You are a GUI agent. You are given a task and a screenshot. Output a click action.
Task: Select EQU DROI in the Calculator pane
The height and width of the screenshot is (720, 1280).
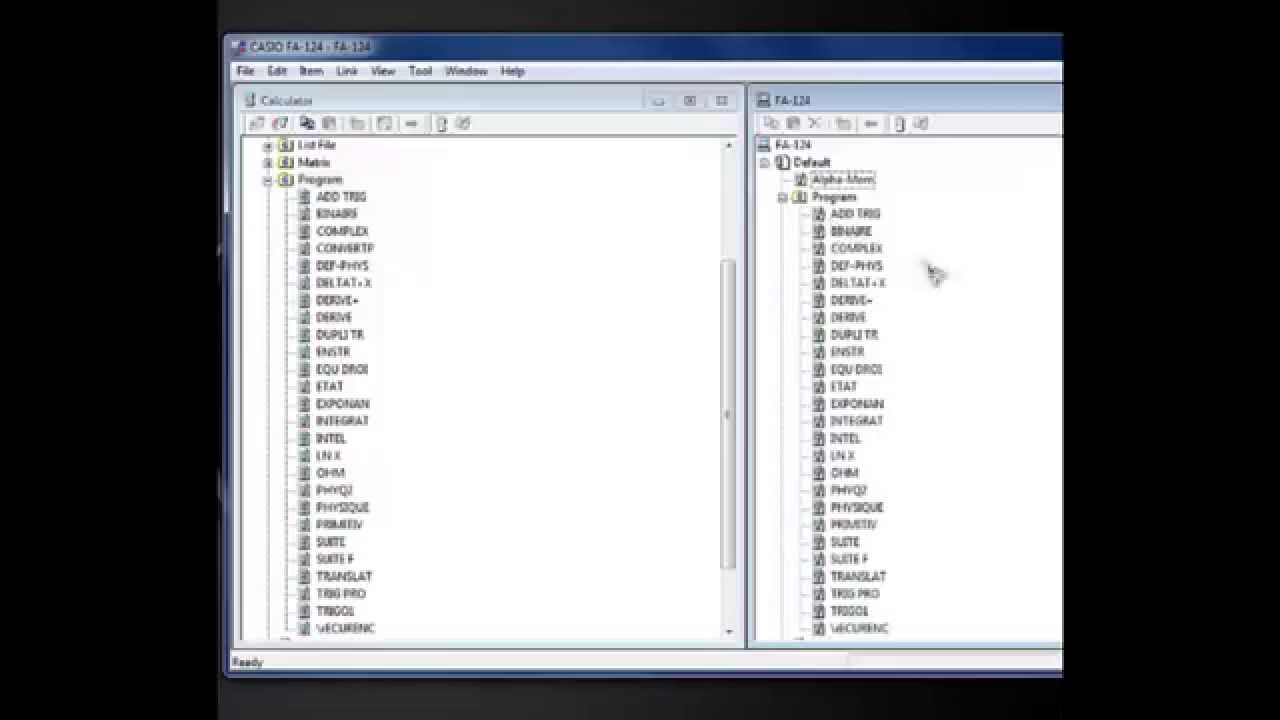(342, 369)
